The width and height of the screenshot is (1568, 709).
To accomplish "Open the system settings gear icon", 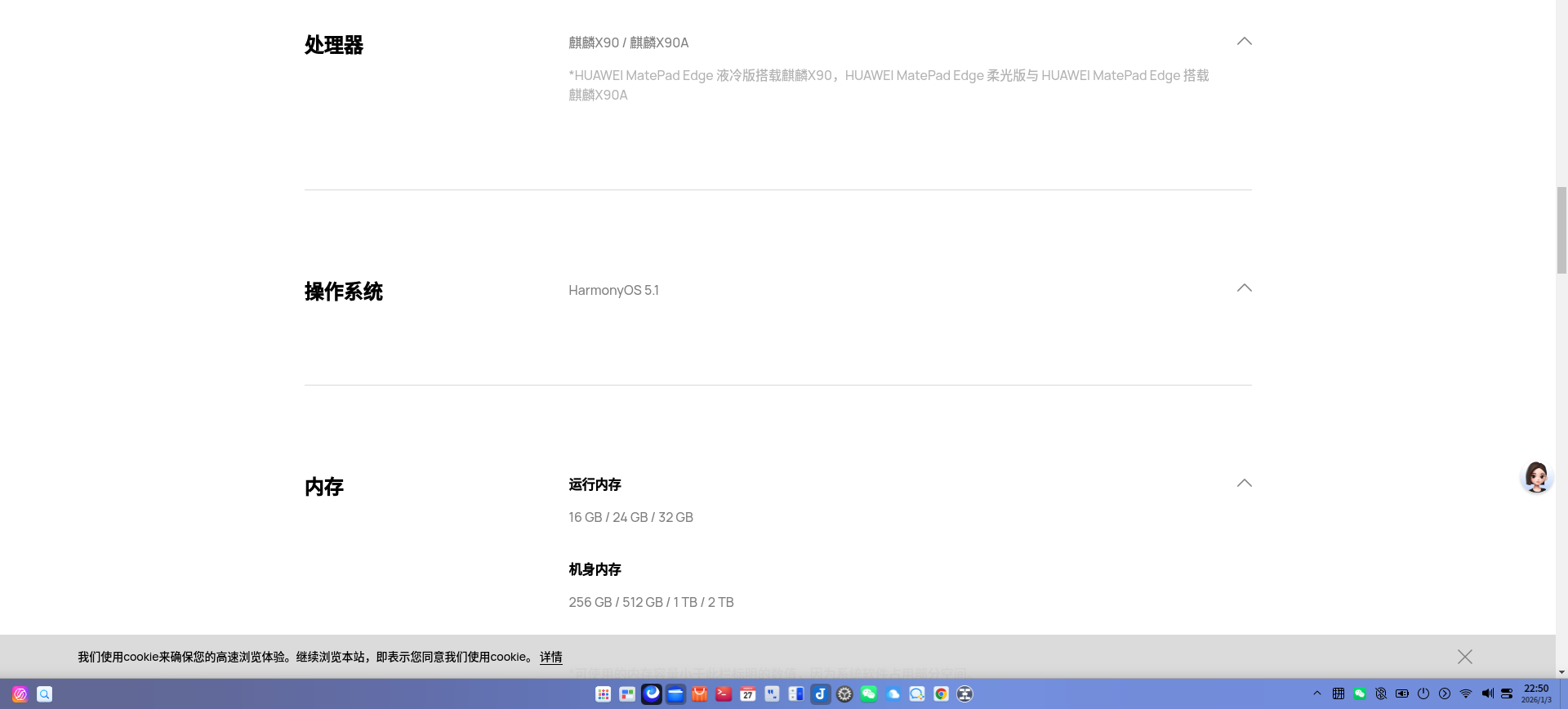I will [844, 694].
